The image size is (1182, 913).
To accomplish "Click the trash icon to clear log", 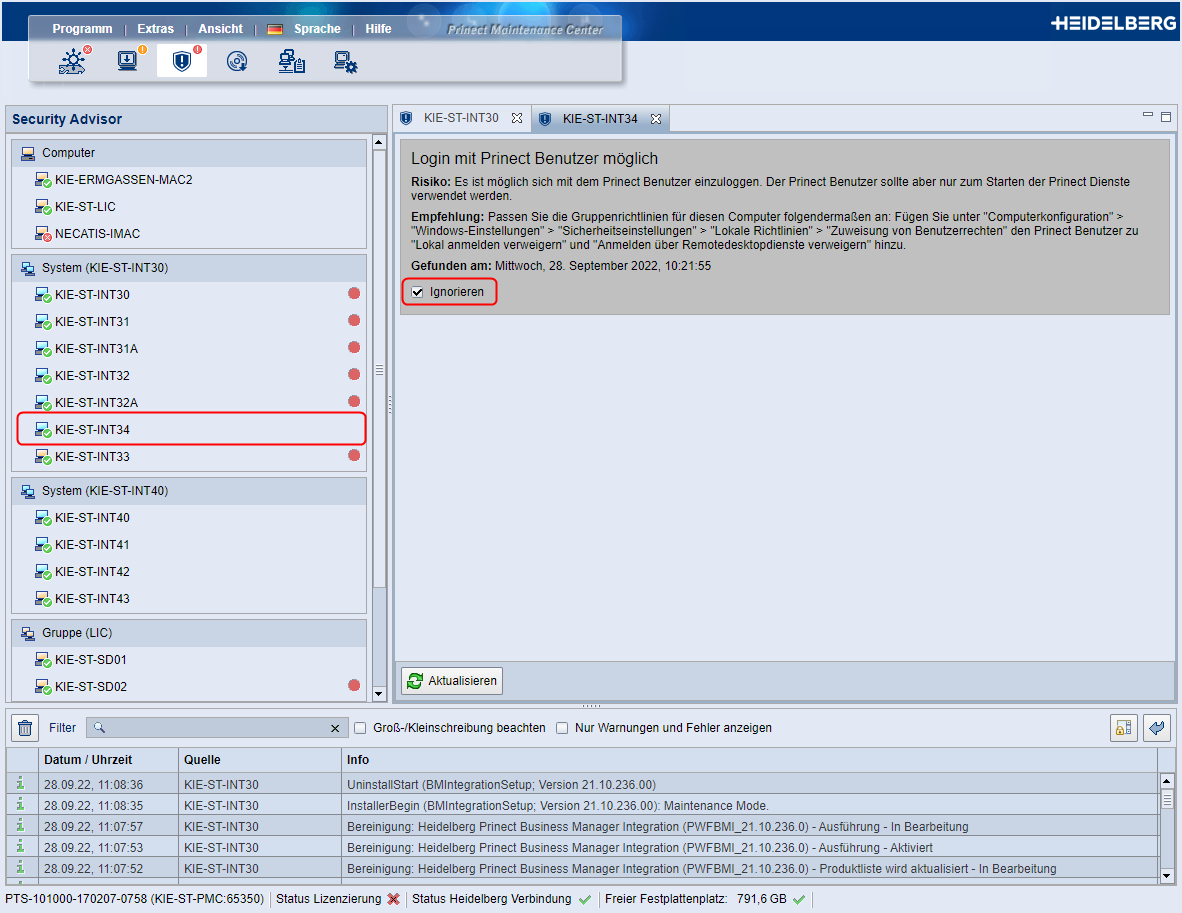I will pos(25,728).
